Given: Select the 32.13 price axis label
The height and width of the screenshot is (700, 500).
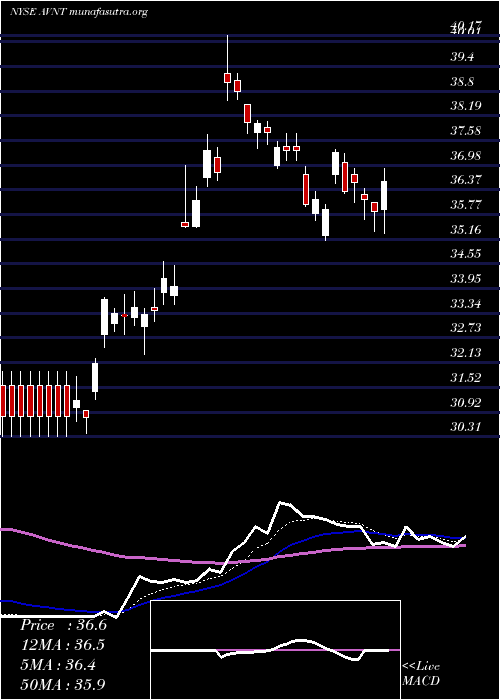Looking at the screenshot, I should pyautogui.click(x=466, y=353).
